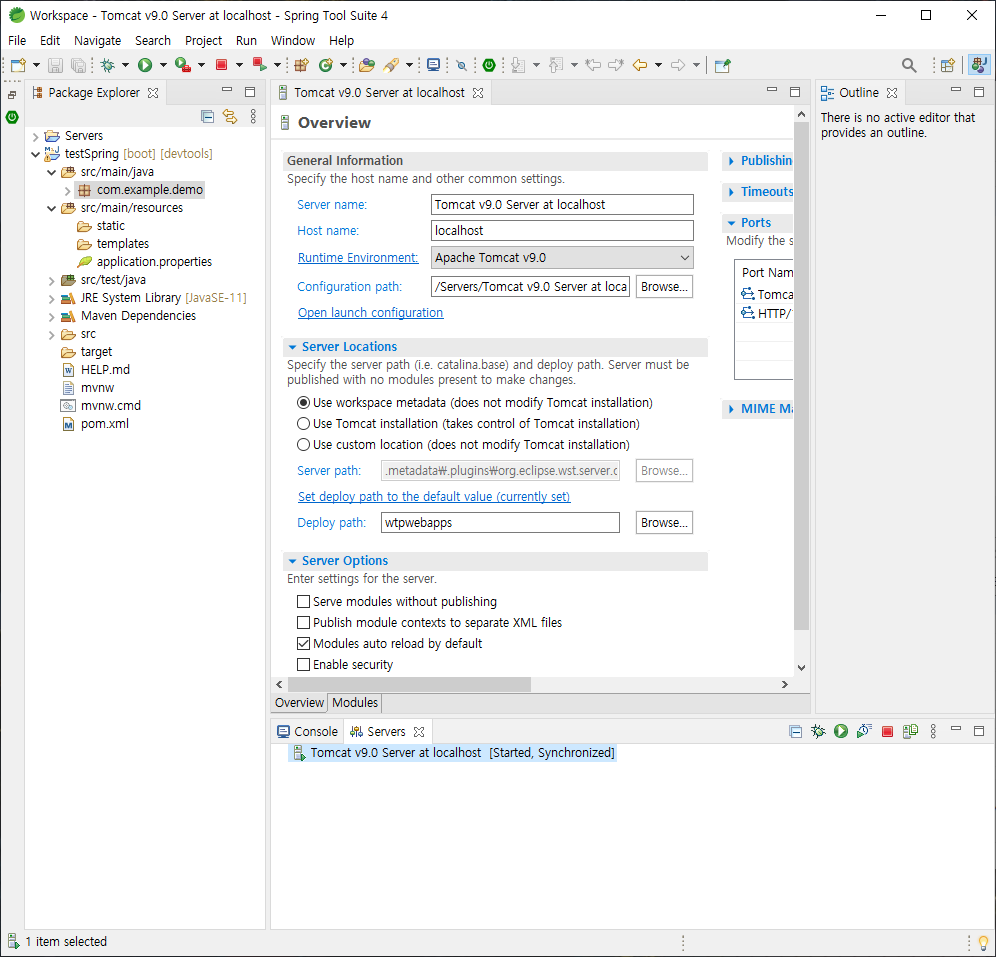The image size is (996, 957).
Task: Select Use custom location radio option
Action: pos(304,445)
